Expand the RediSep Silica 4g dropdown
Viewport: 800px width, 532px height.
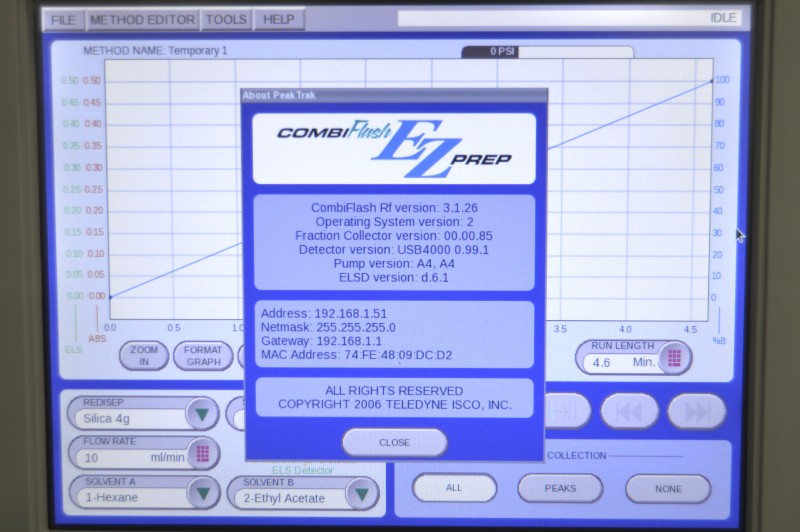tap(202, 412)
